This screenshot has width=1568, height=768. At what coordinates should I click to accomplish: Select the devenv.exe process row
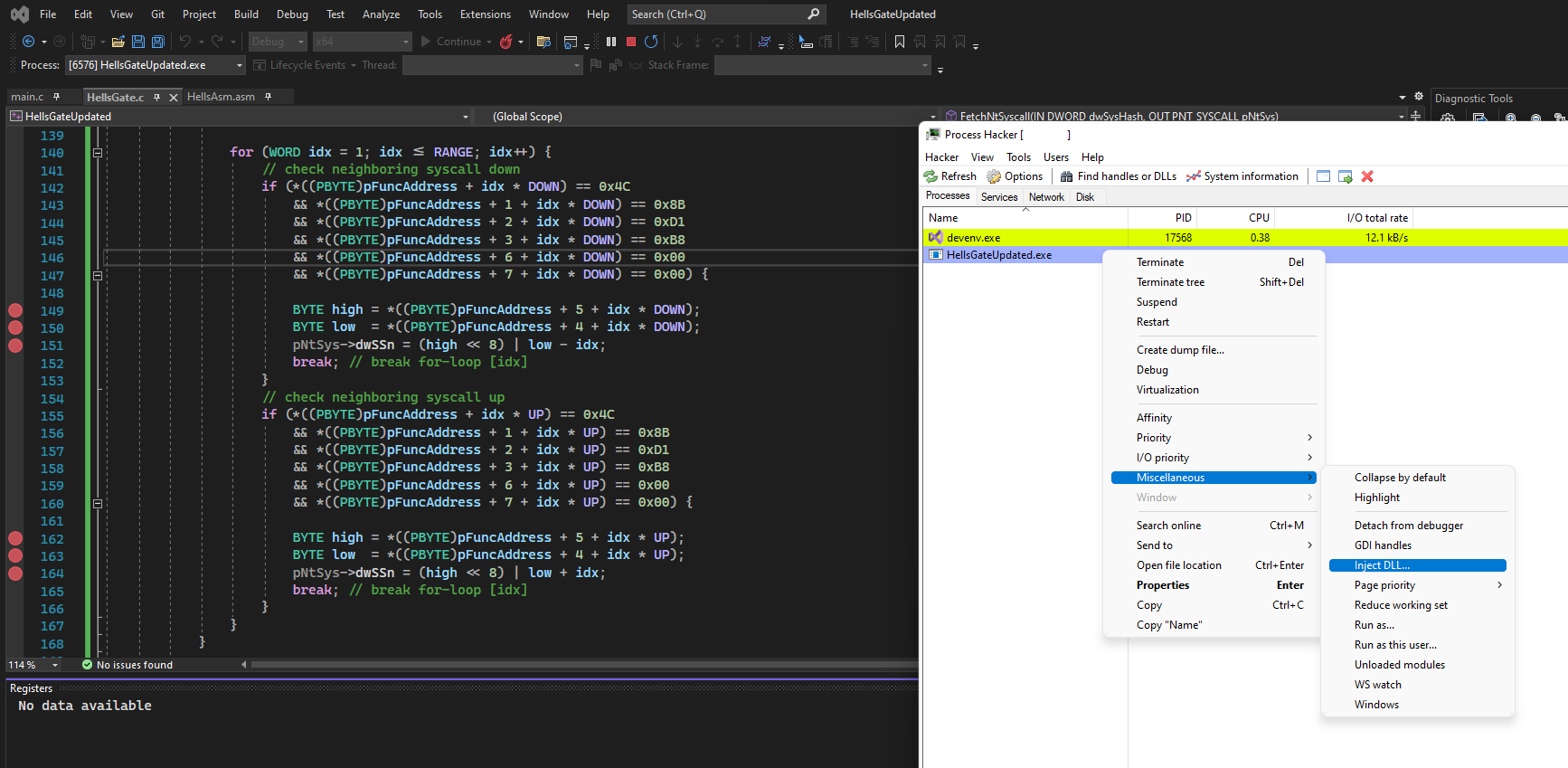1245,238
